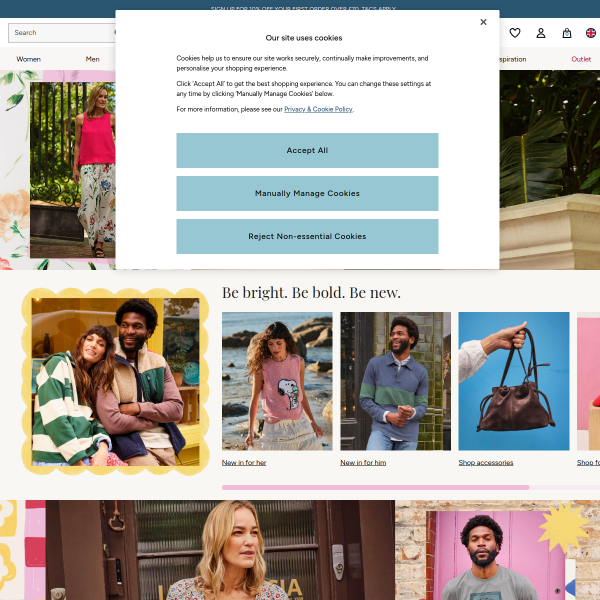Open the shopping bag icon
The image size is (600, 600).
click(567, 33)
